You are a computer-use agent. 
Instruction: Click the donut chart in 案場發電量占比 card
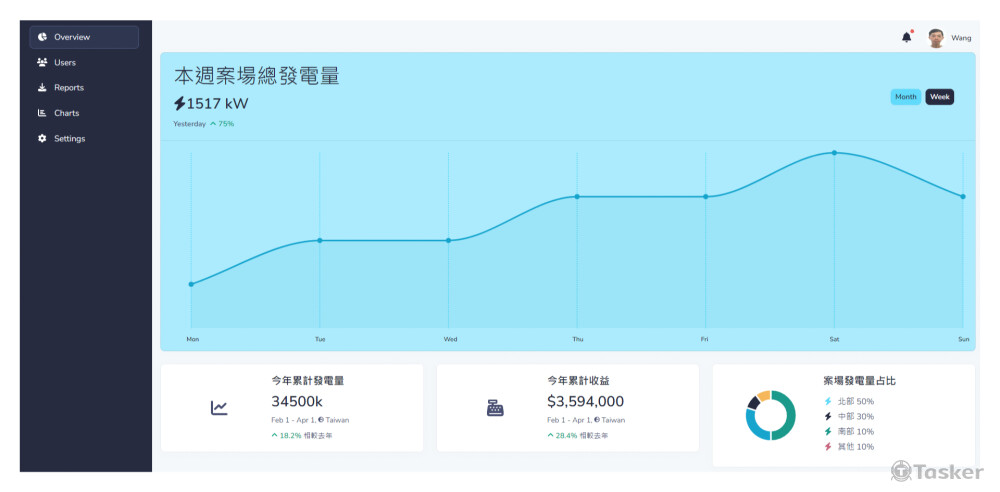770,415
